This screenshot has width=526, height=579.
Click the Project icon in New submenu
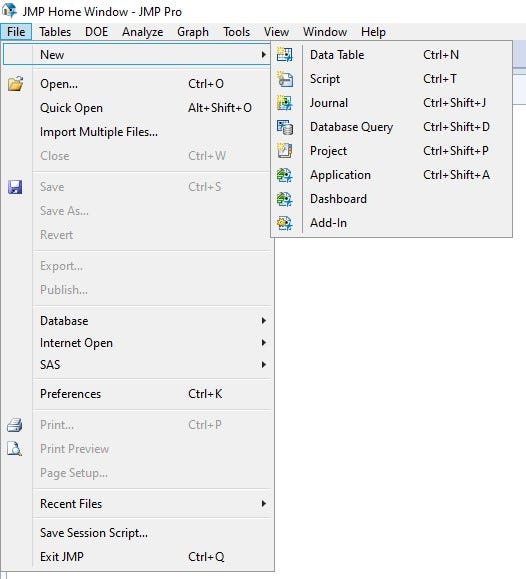(x=285, y=151)
